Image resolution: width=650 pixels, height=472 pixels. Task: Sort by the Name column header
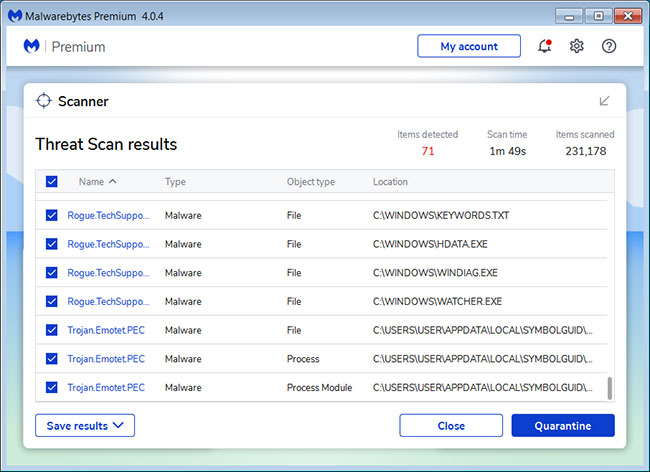pyautogui.click(x=97, y=182)
